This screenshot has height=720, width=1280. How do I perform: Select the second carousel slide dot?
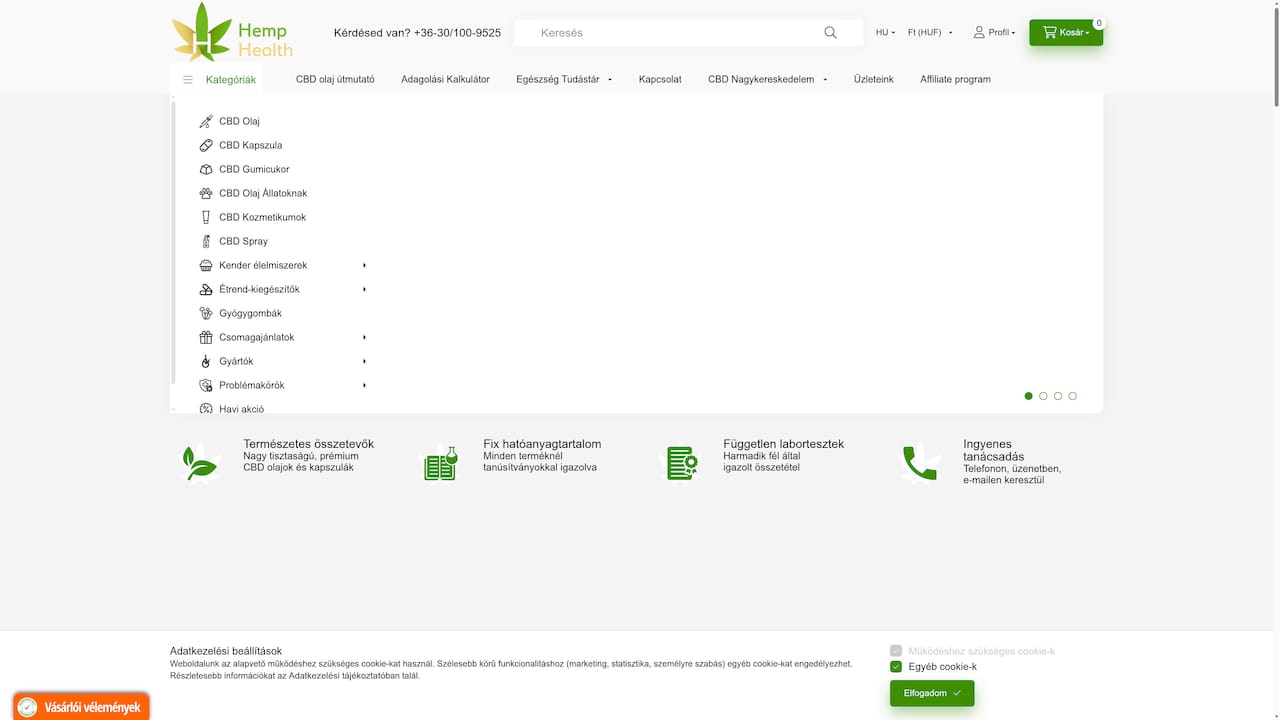pyautogui.click(x=1043, y=396)
